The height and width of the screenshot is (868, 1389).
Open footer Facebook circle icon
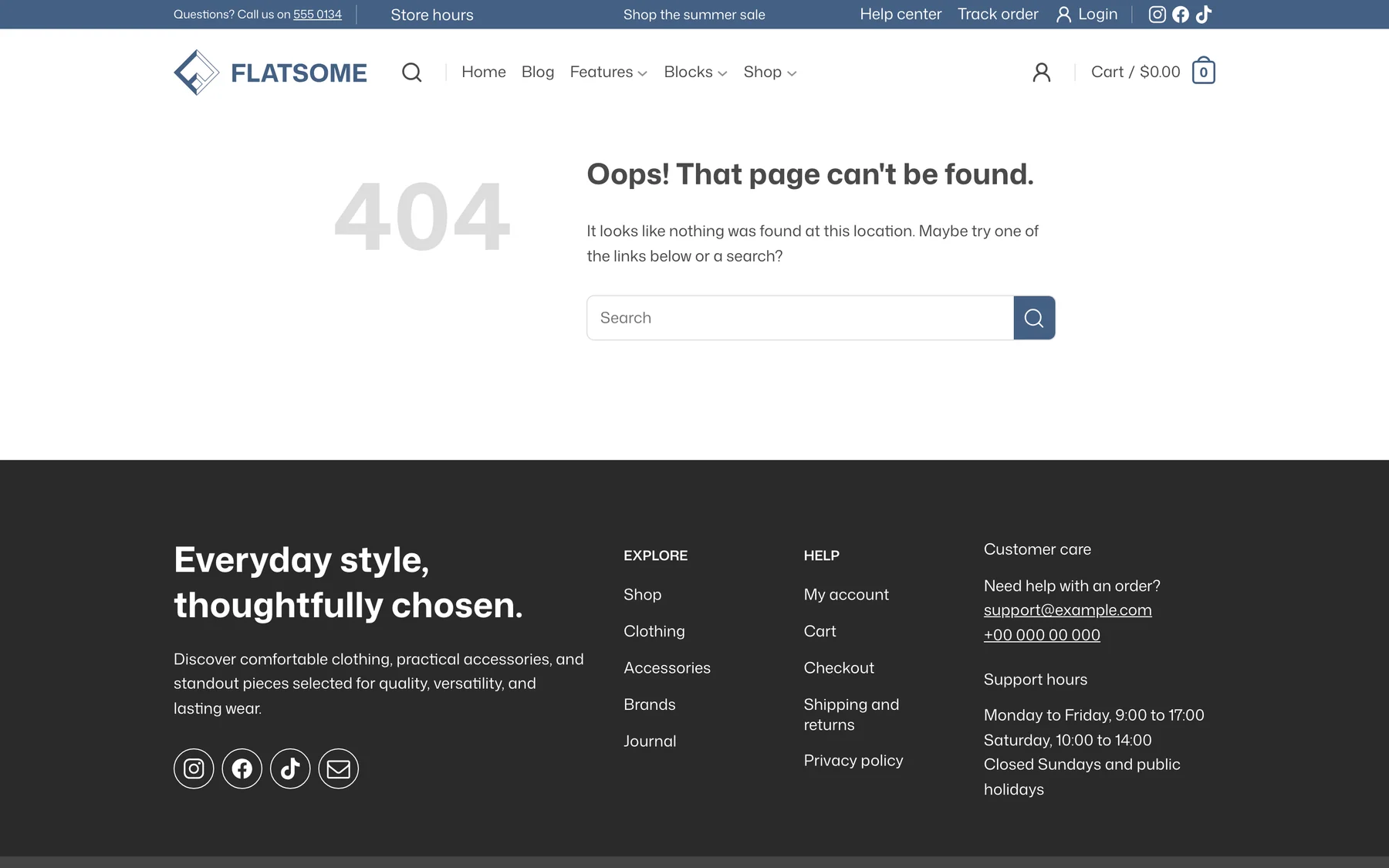[242, 768]
